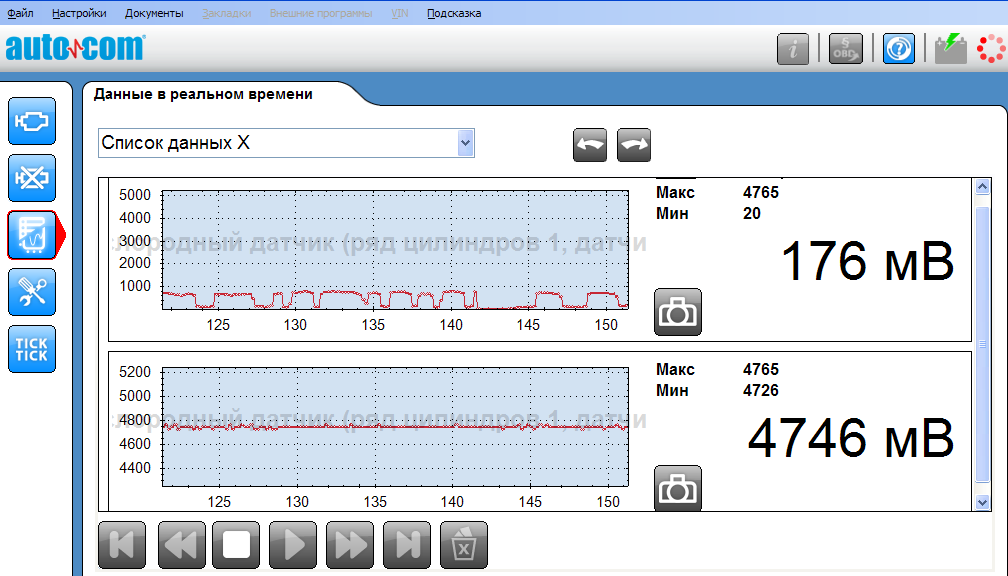The image size is (1008, 576).
Task: Click the real-time data graph sidebar icon
Action: click(x=32, y=235)
